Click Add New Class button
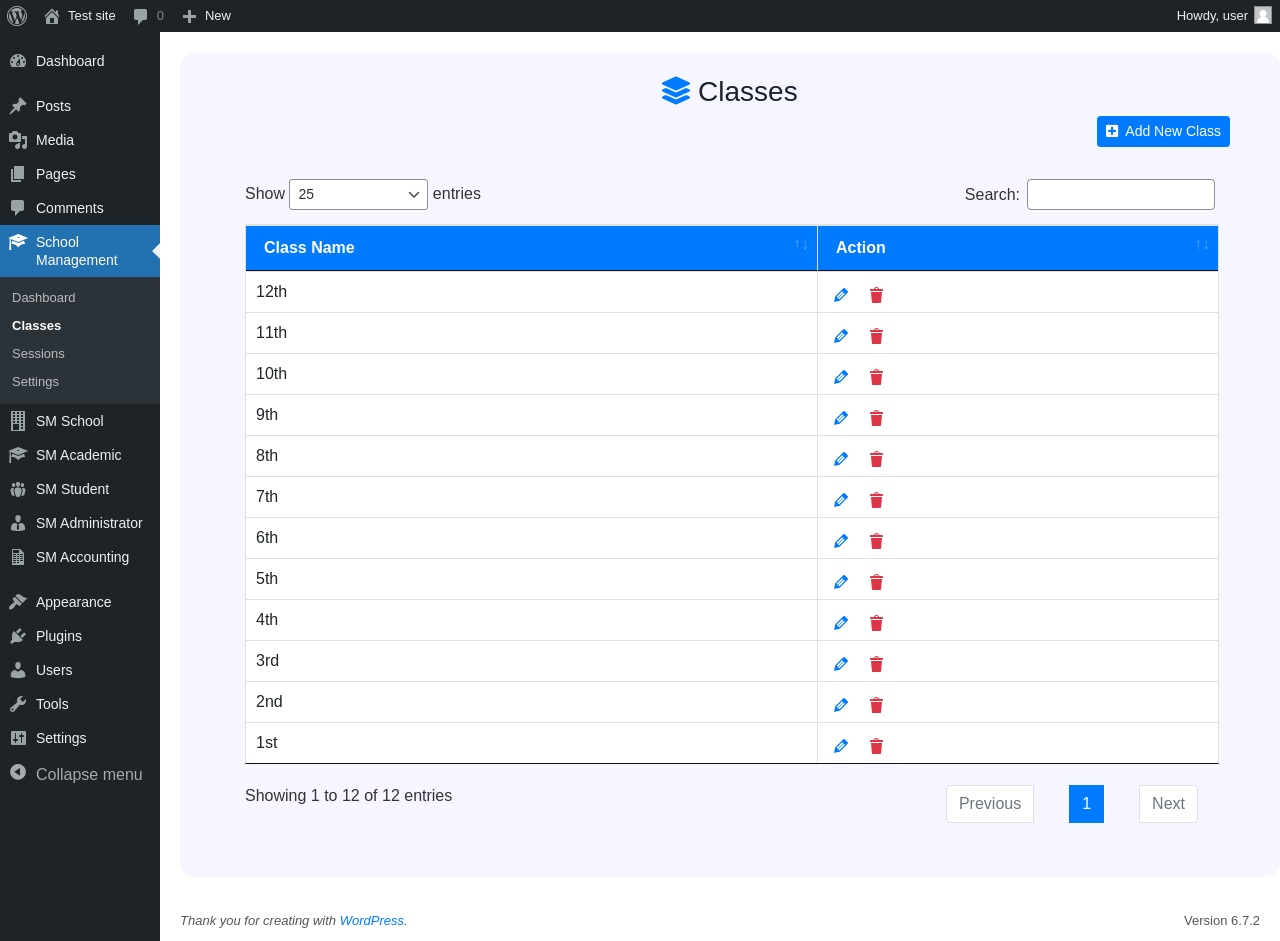Image resolution: width=1280 pixels, height=941 pixels. [x=1163, y=131]
